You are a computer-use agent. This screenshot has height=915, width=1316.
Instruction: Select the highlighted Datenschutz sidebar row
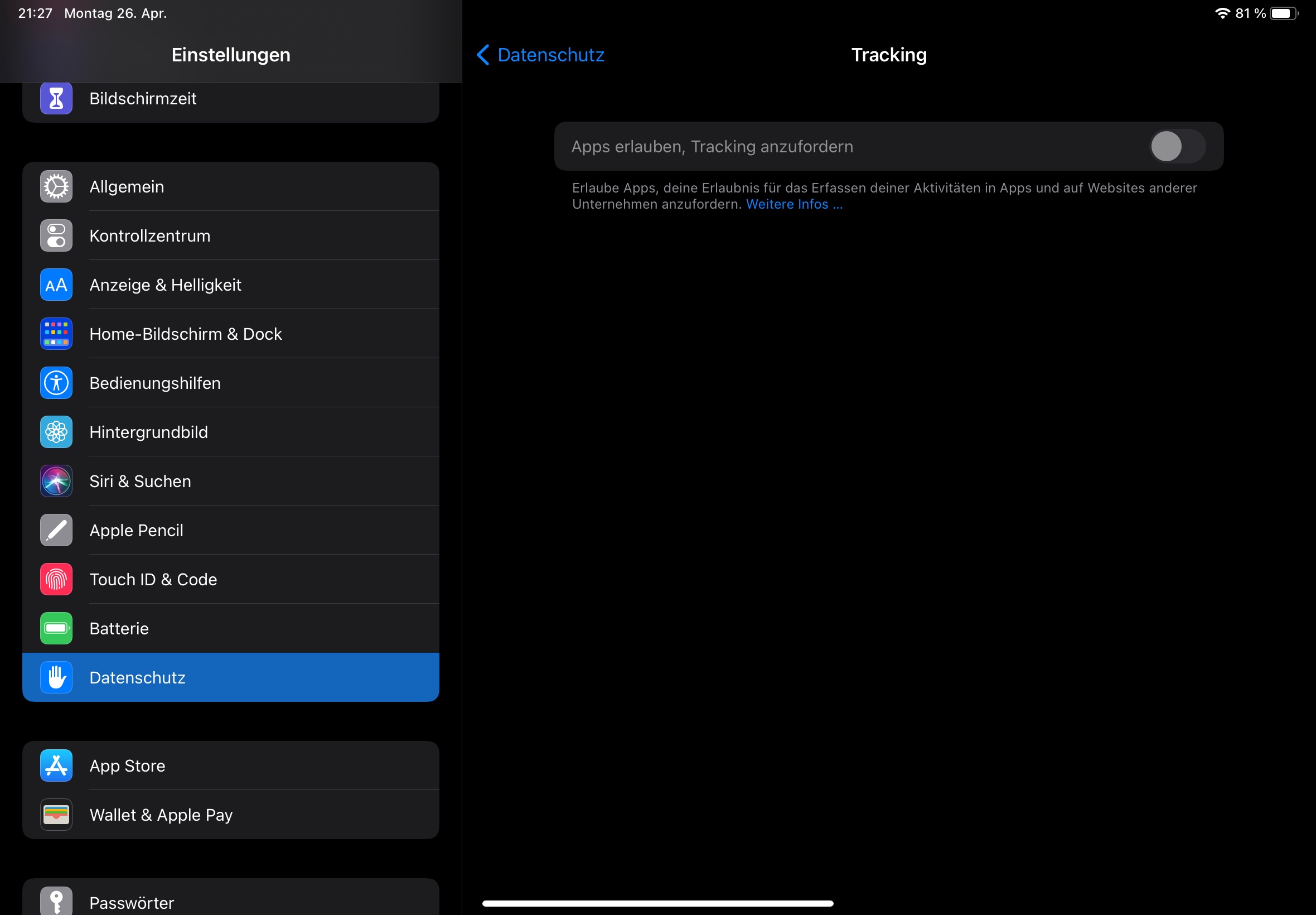[230, 678]
